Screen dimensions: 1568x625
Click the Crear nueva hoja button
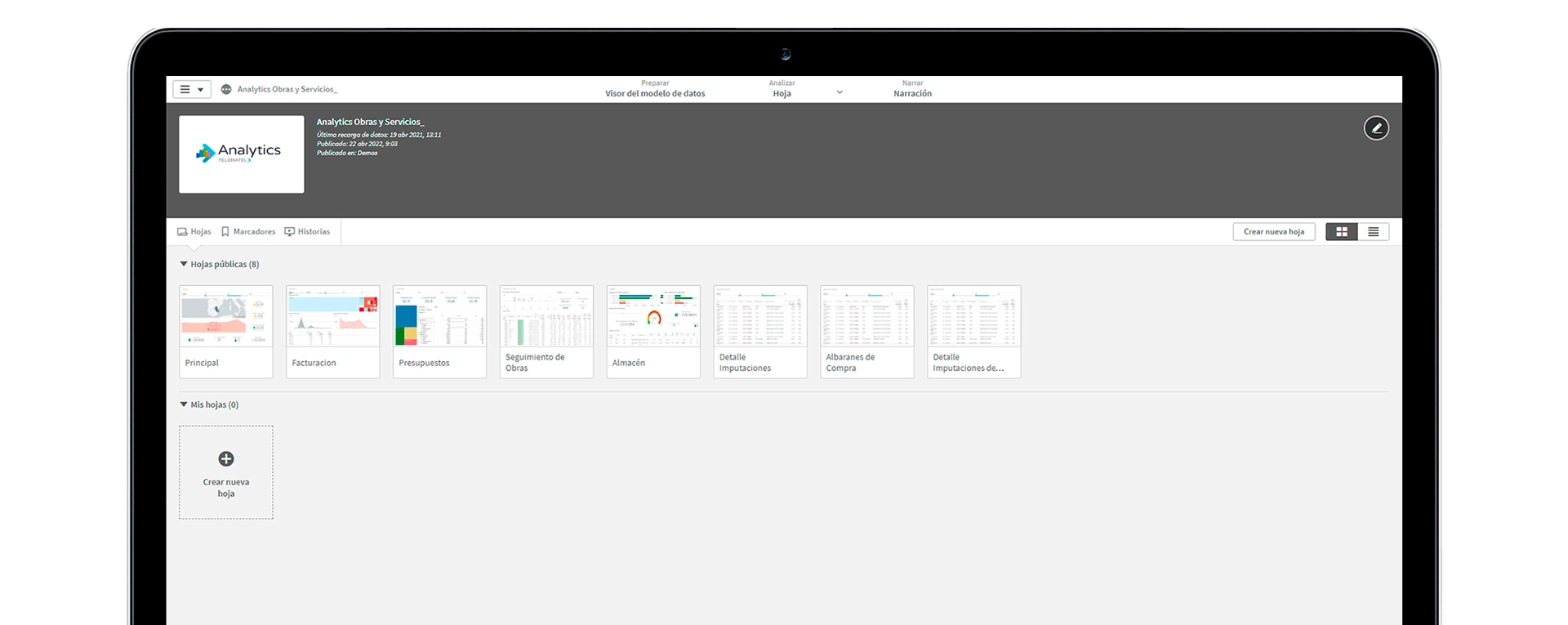[x=1273, y=232]
